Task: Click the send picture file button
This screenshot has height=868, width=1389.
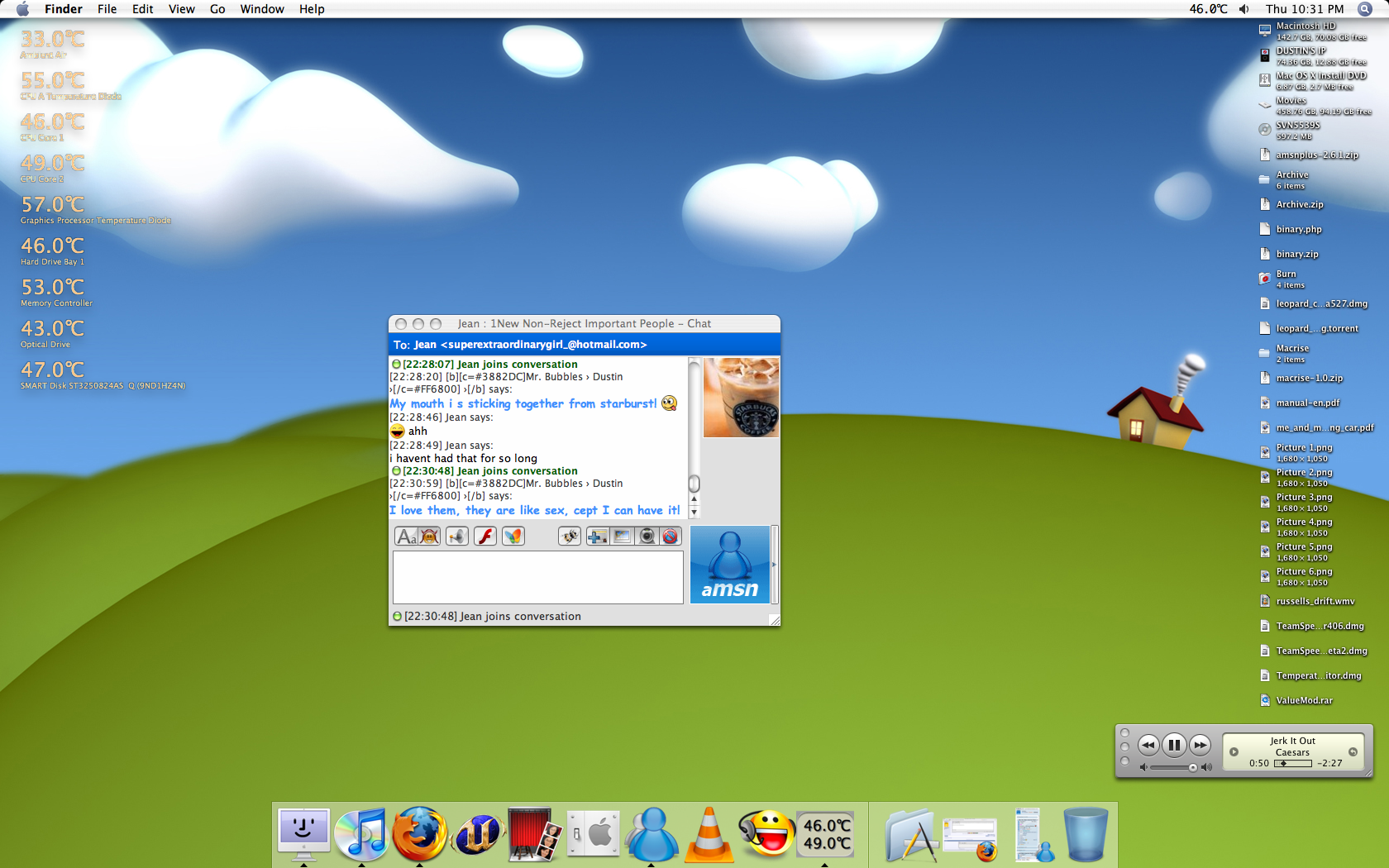Action: pyautogui.click(x=622, y=537)
